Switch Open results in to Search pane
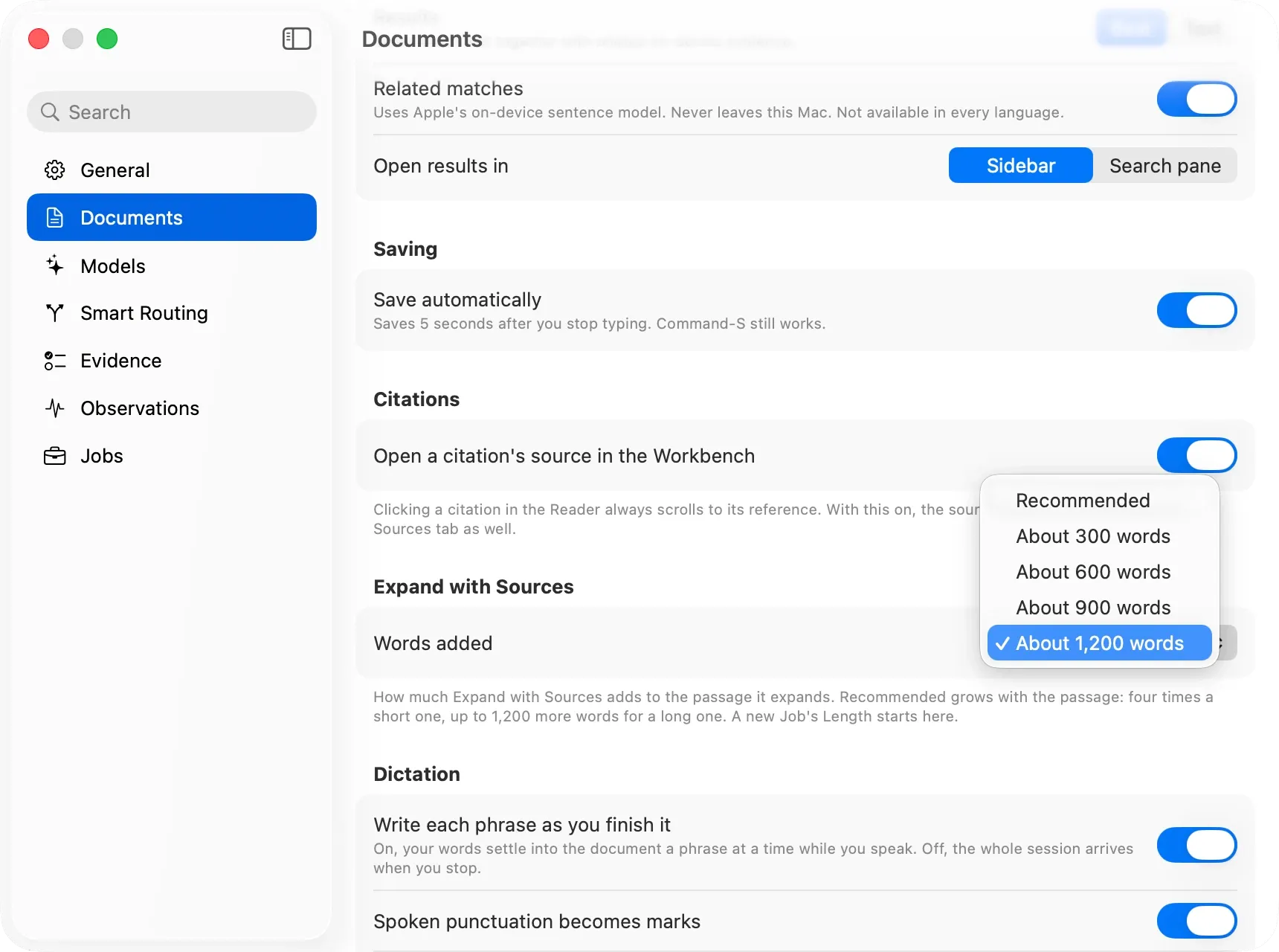This screenshot has height=952, width=1279. (1164, 165)
